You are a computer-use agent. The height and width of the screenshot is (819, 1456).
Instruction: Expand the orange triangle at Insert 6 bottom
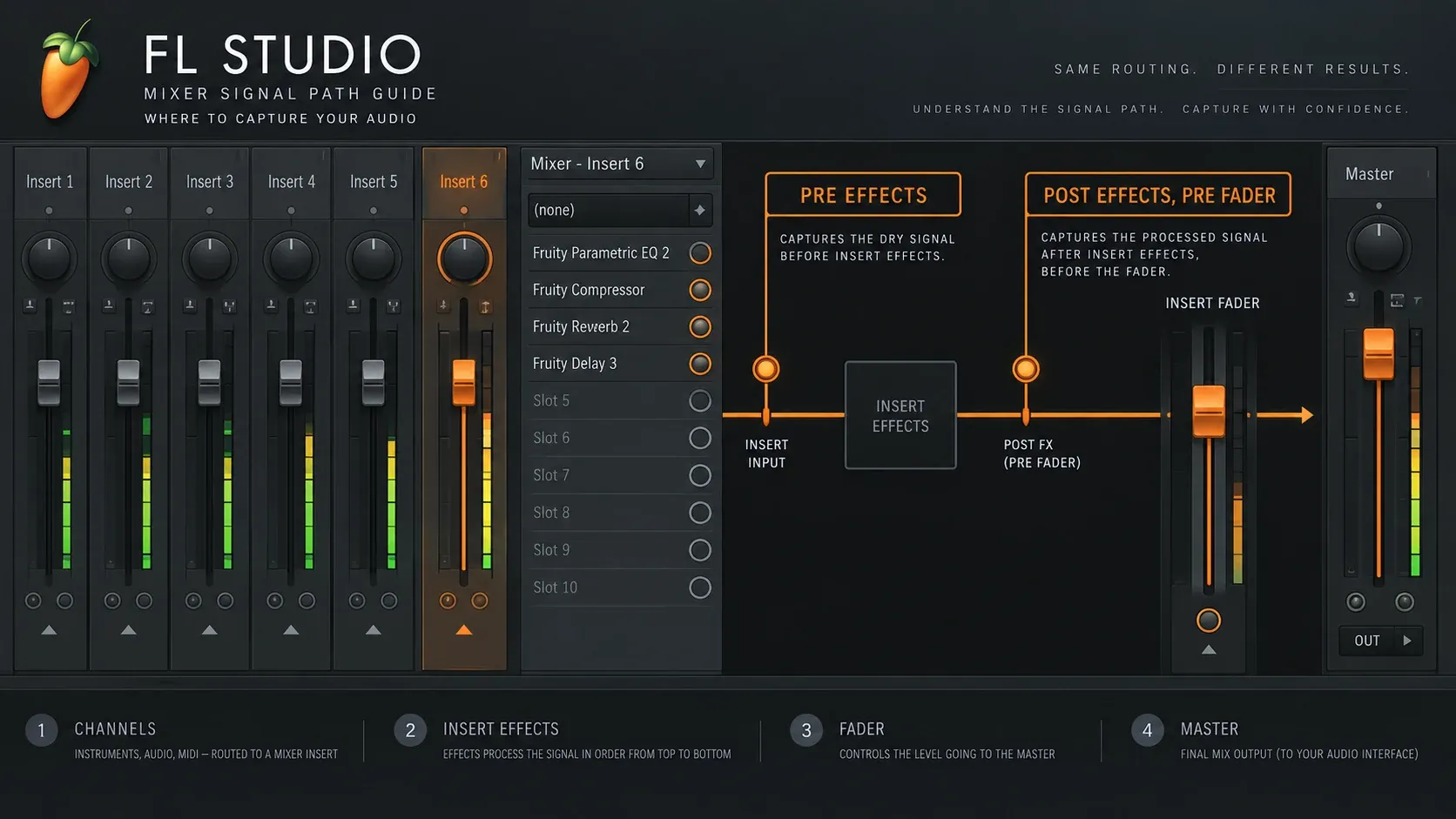464,630
